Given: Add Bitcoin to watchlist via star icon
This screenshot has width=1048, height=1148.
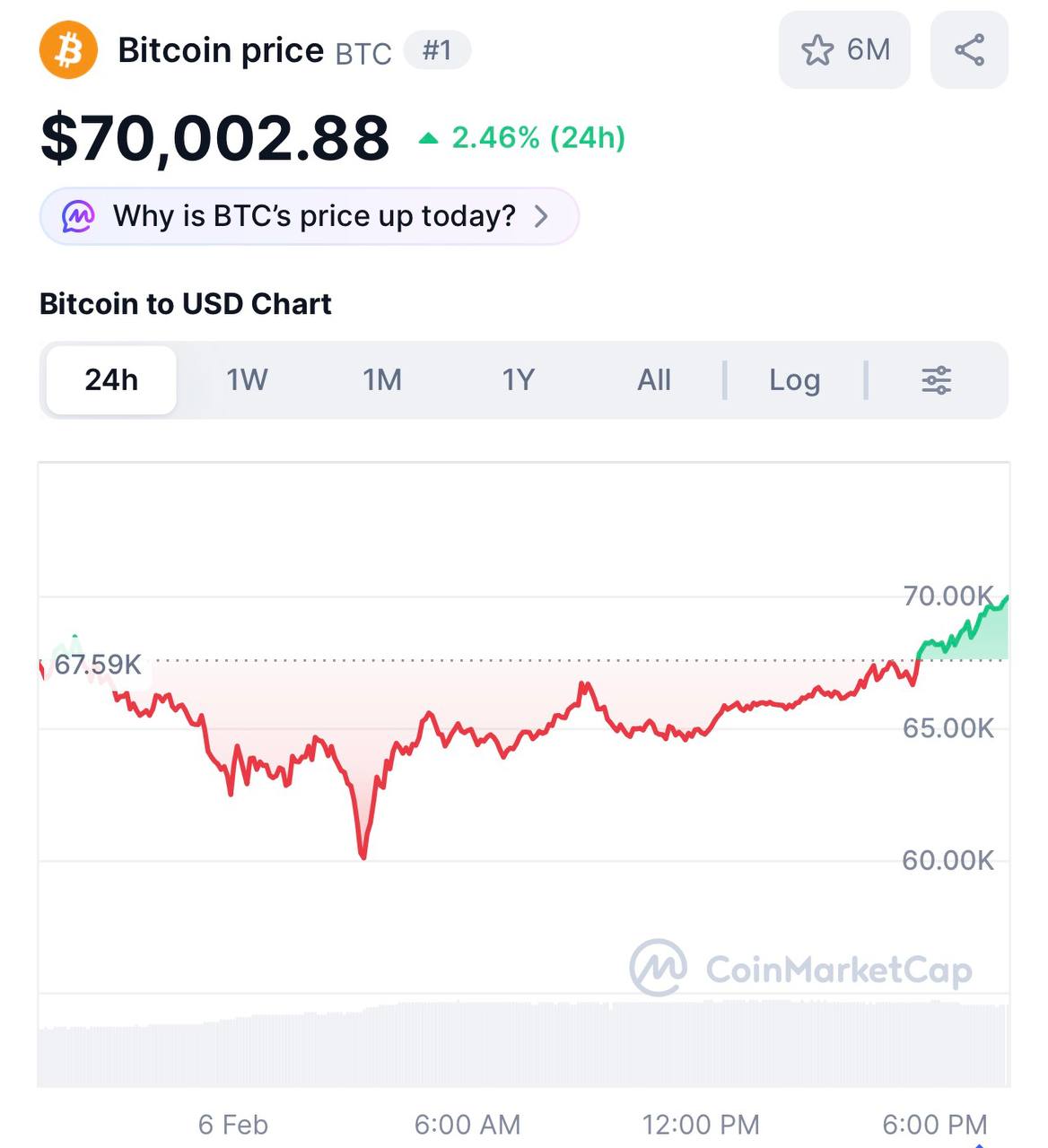Looking at the screenshot, I should click(x=817, y=50).
